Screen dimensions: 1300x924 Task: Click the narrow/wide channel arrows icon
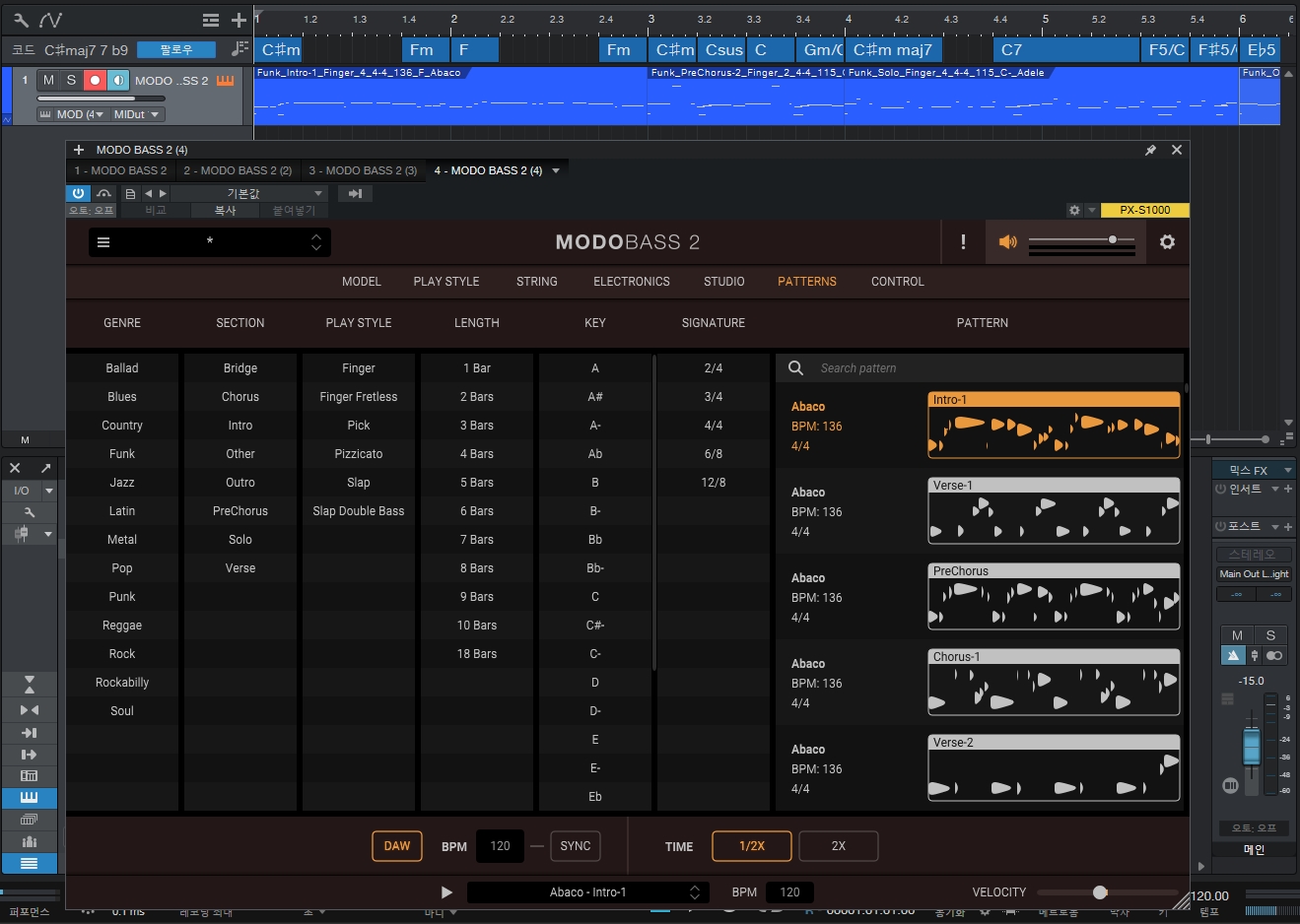point(30,709)
